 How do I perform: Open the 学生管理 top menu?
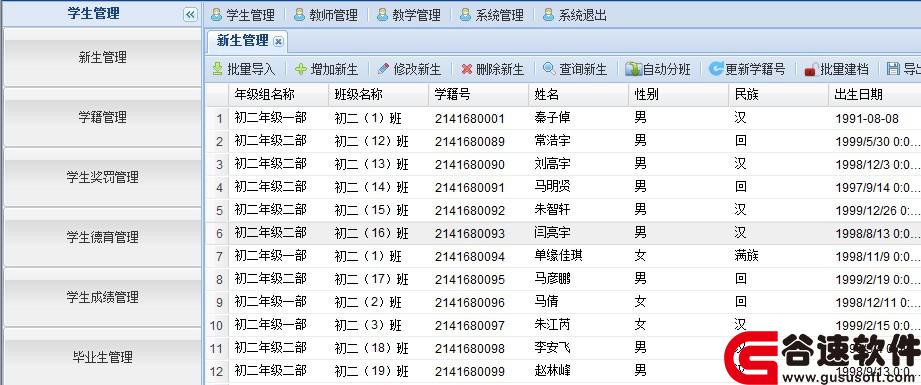point(251,15)
